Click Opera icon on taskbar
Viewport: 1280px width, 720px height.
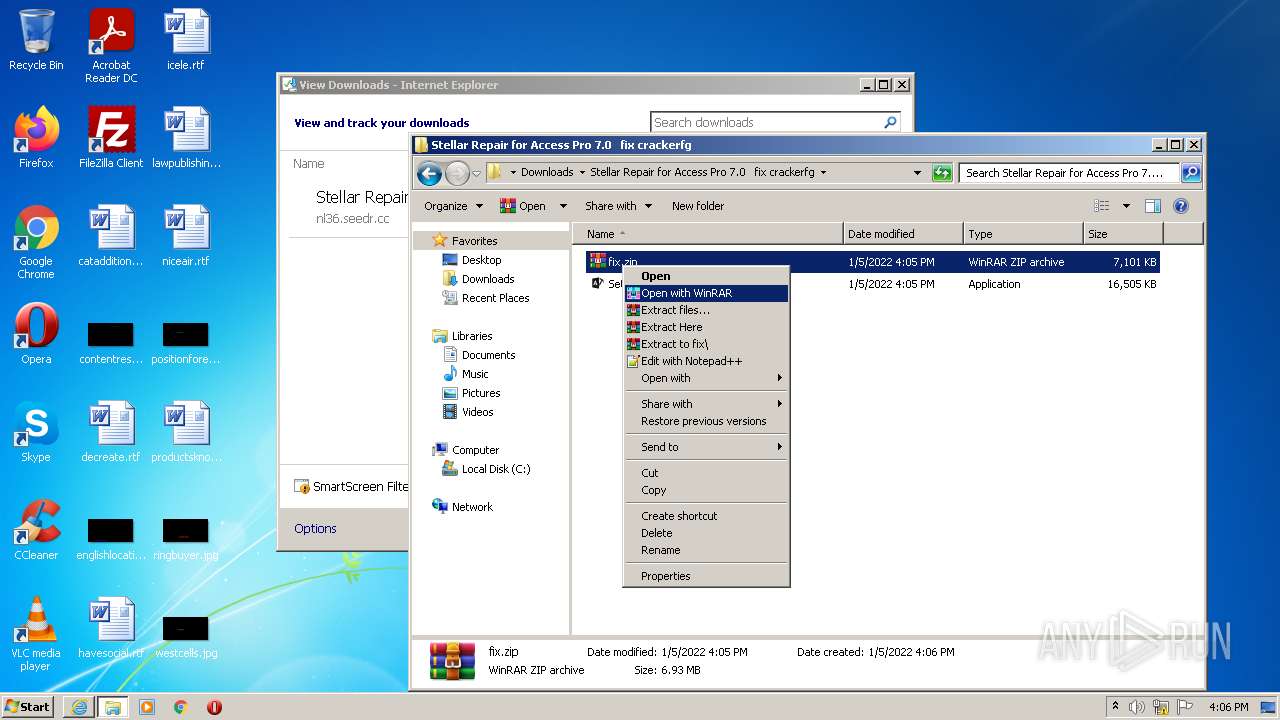click(214, 707)
